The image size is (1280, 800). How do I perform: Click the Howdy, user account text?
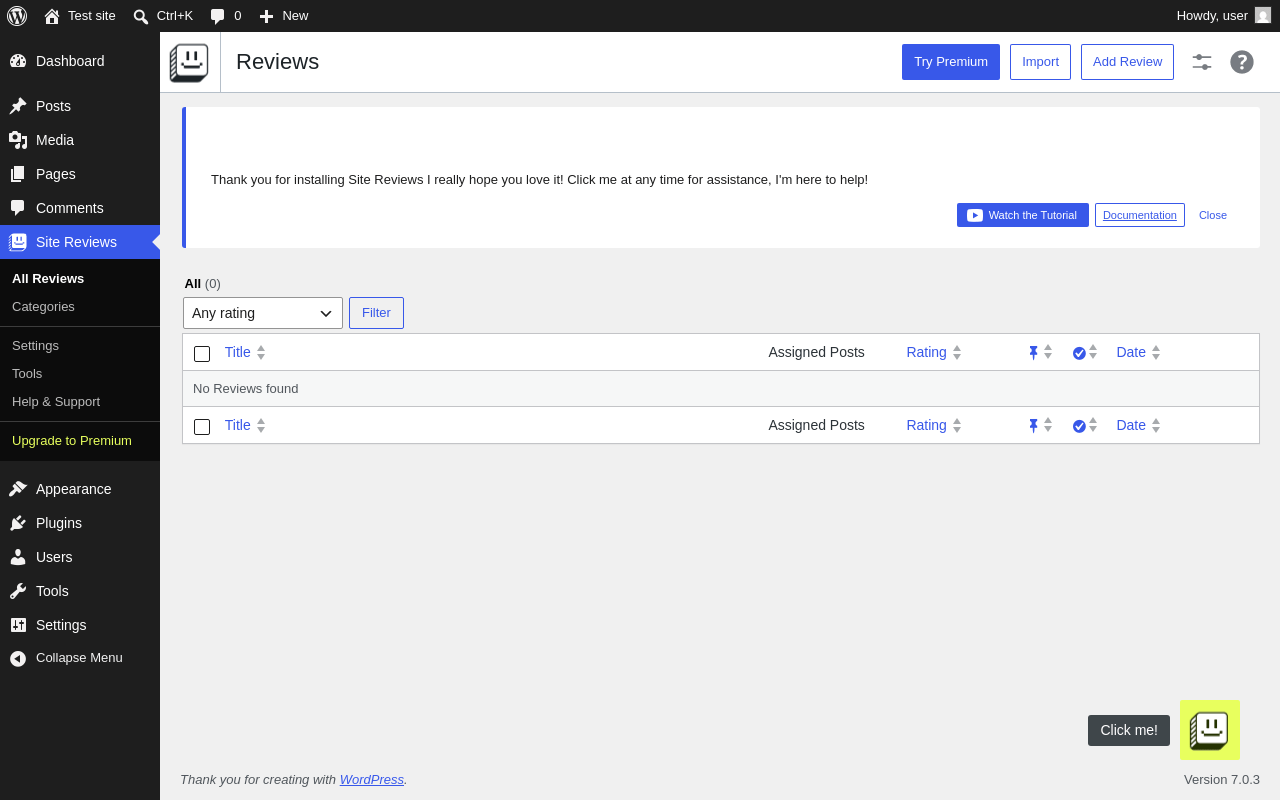1212,15
